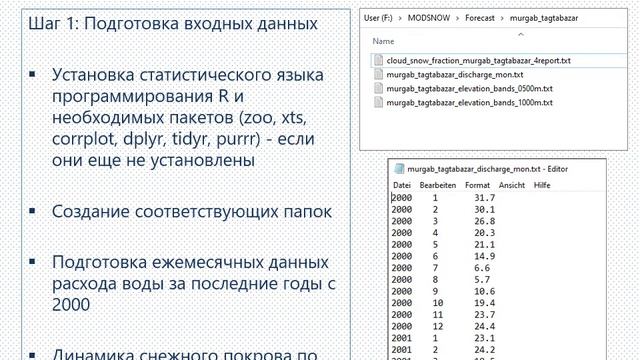Click discharge value 24.2 in Editor

pos(484,350)
